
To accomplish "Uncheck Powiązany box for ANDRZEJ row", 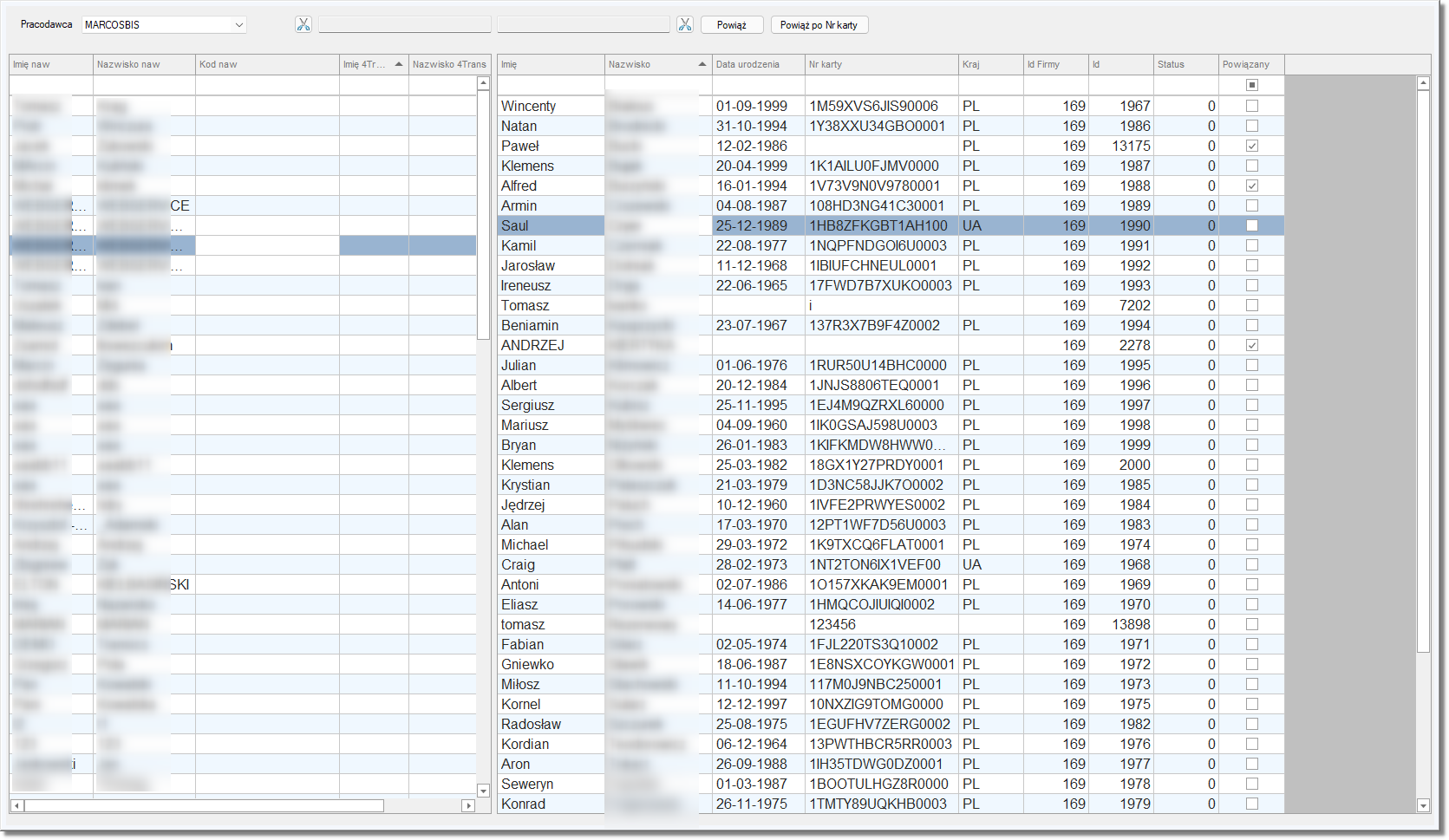I will (x=1251, y=345).
